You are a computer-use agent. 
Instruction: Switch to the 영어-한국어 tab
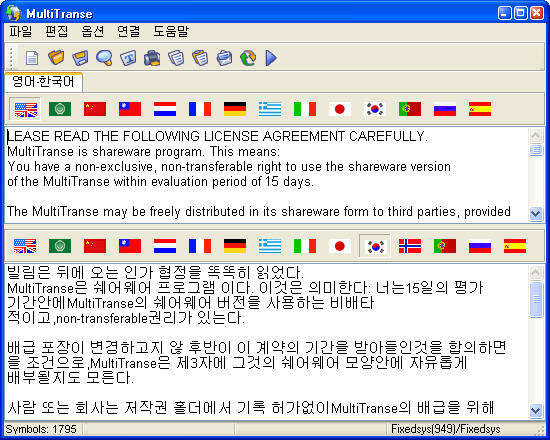click(x=43, y=82)
